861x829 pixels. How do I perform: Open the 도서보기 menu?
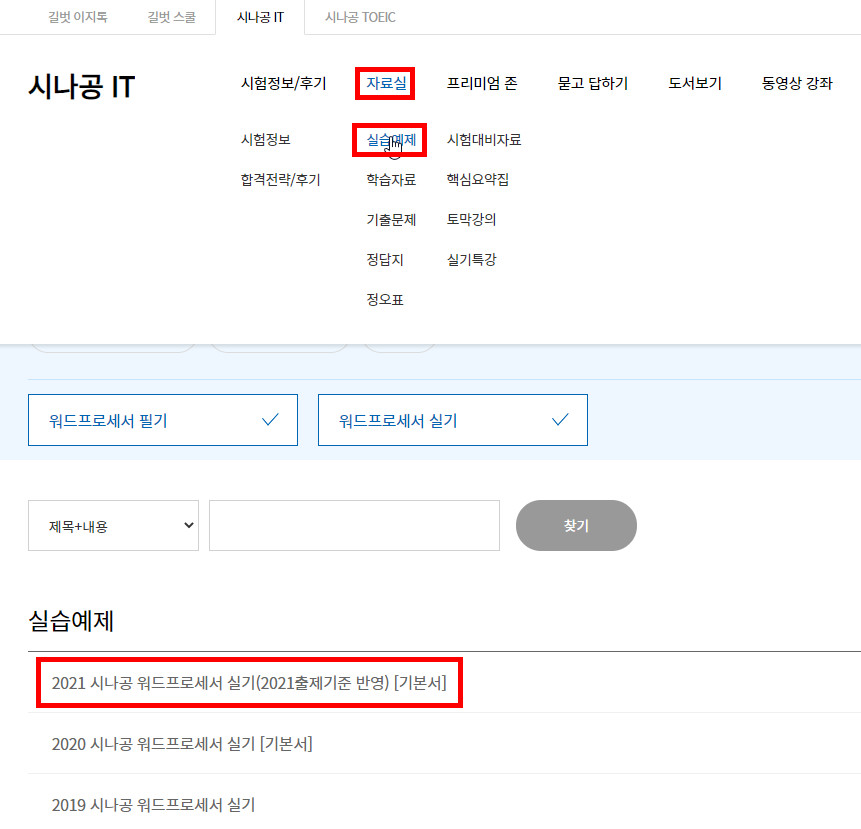coord(695,83)
